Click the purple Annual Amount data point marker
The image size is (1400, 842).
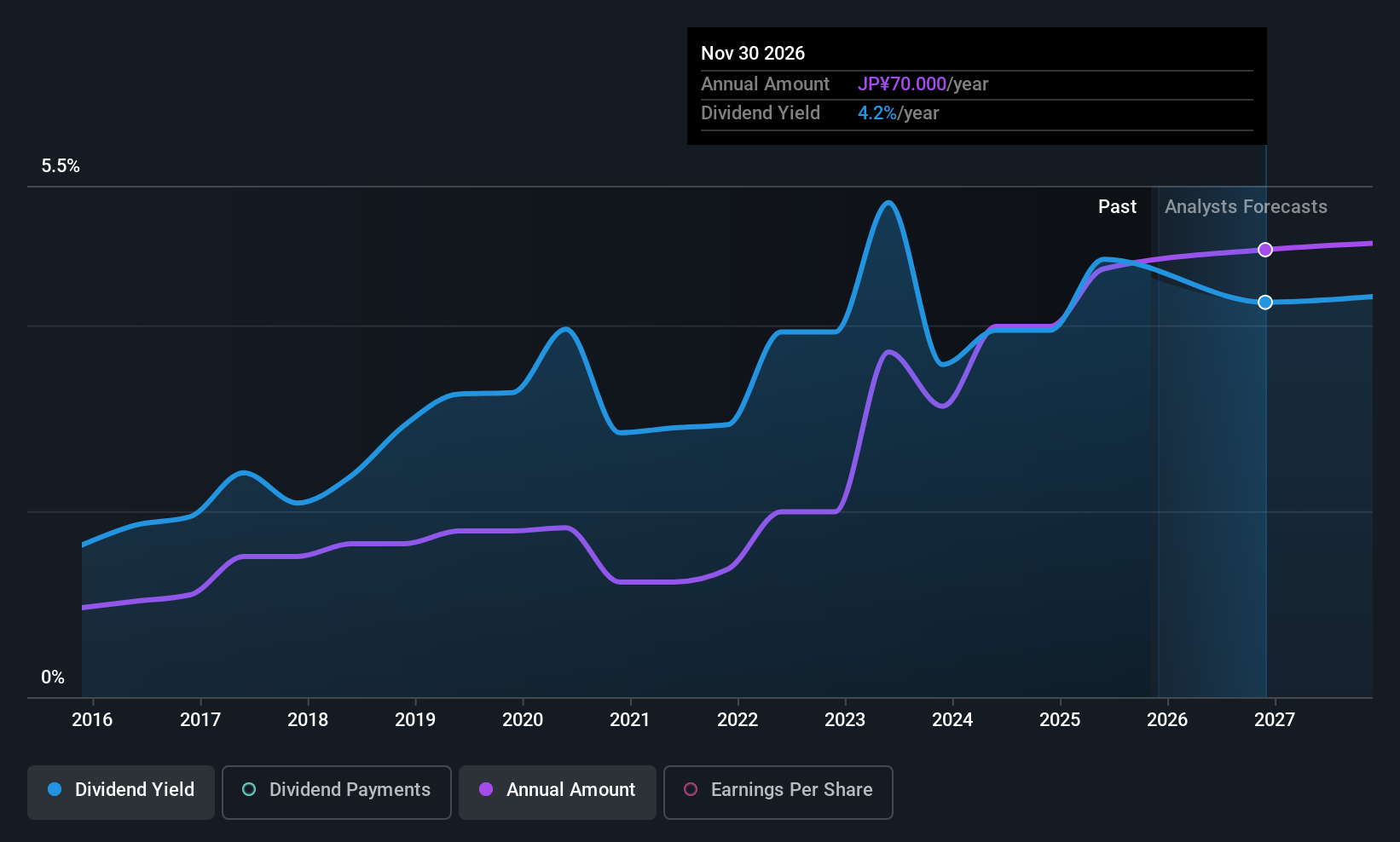[1265, 250]
